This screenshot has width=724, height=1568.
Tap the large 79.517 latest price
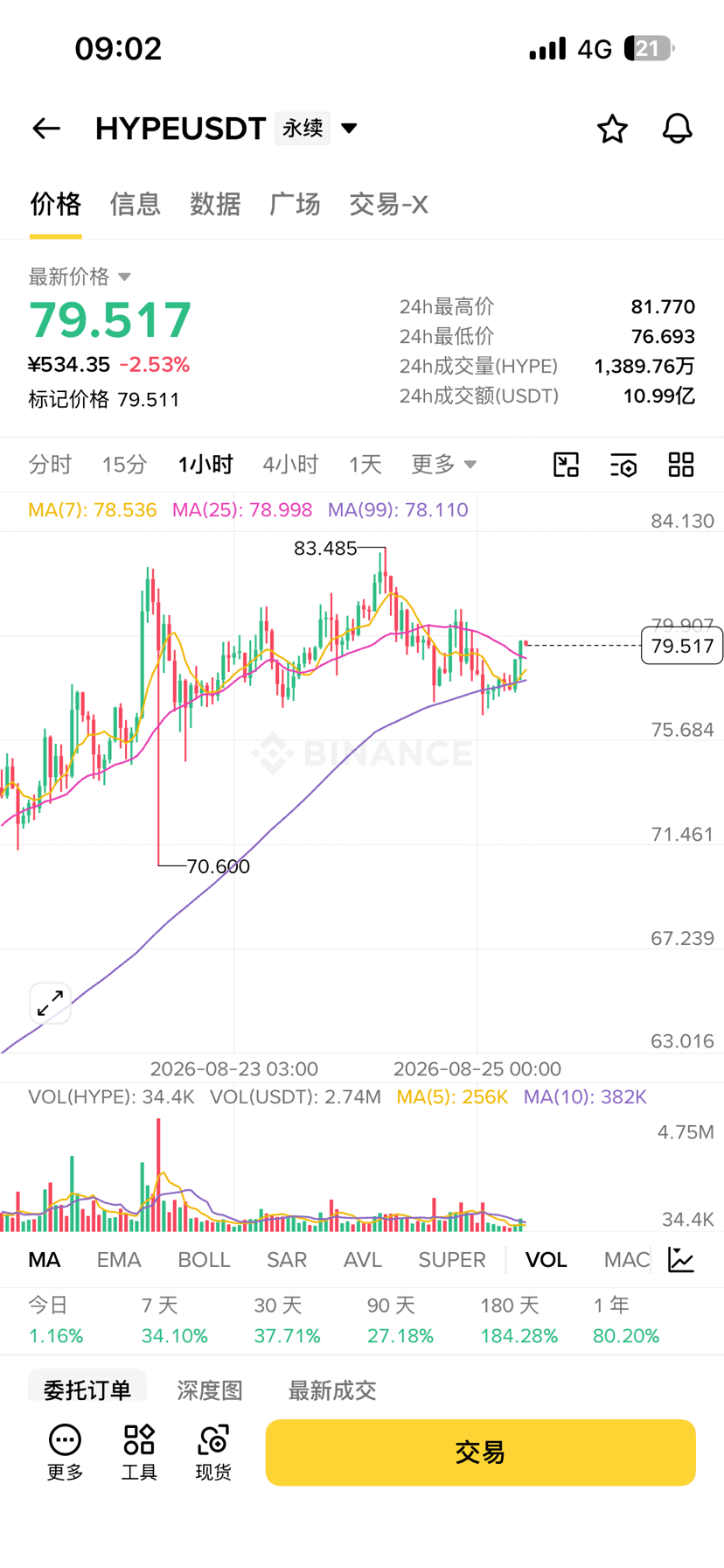110,319
